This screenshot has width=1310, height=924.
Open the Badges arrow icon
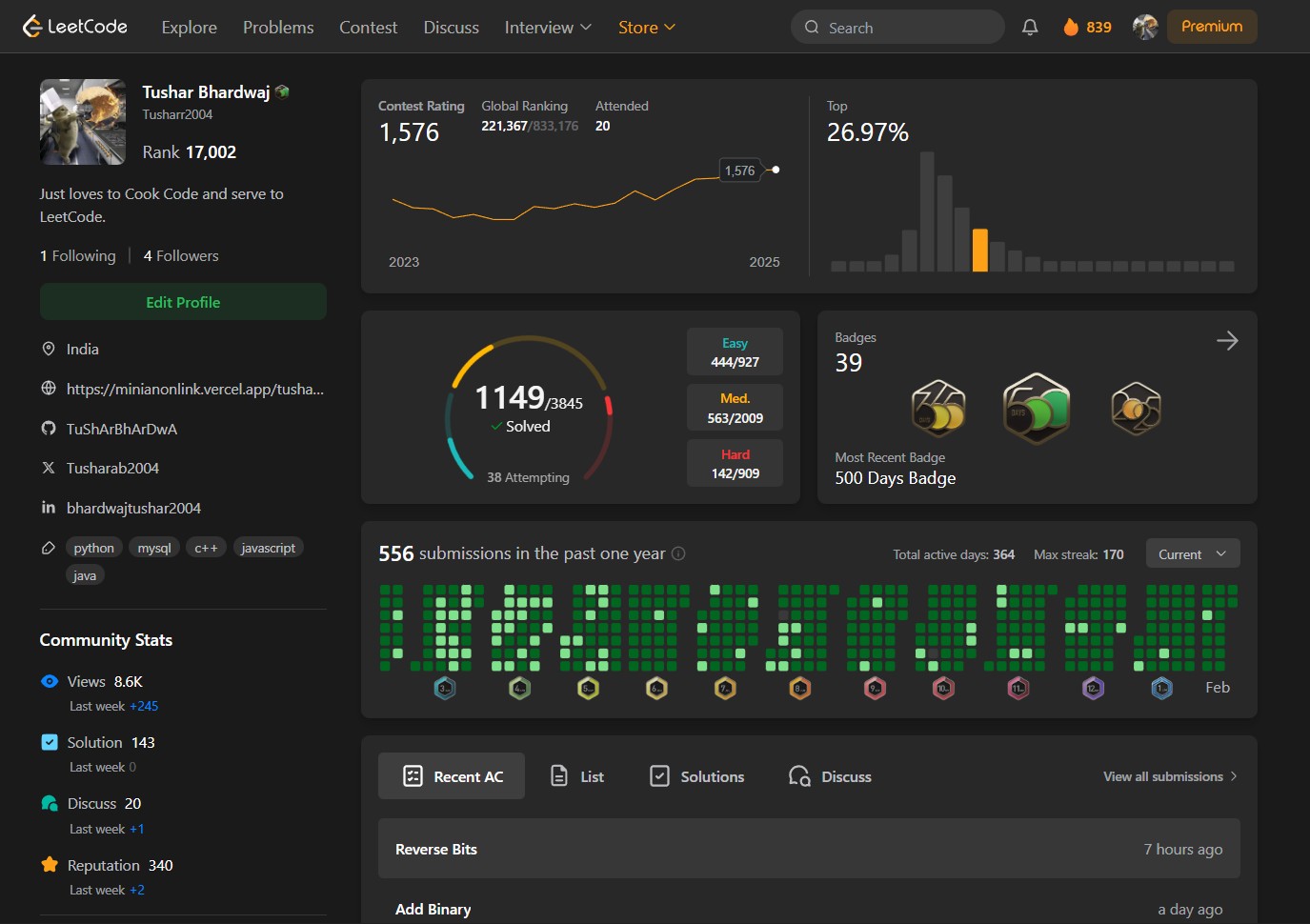pos(1227,341)
